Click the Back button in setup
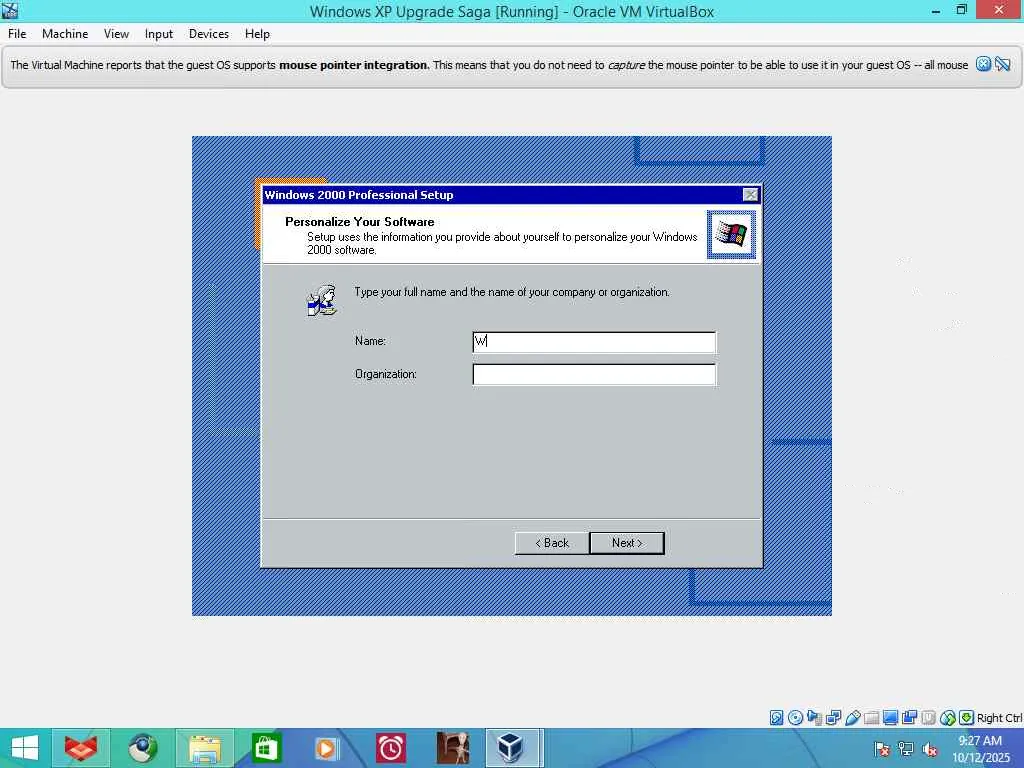Viewport: 1024px width, 768px height. [x=552, y=543]
